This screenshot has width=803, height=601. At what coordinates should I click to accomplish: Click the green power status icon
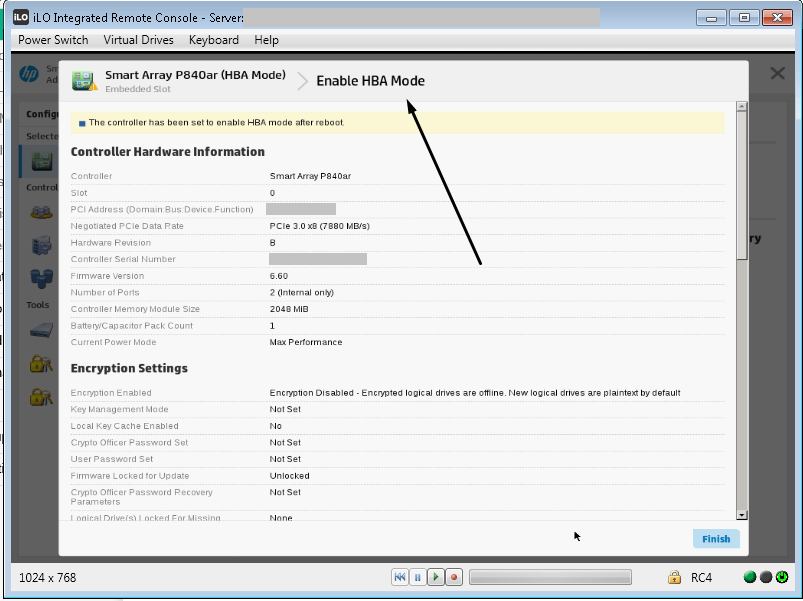point(782,577)
